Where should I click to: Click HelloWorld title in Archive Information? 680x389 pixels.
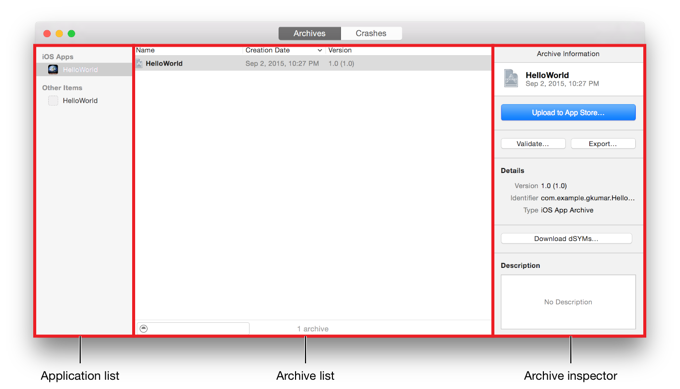pyautogui.click(x=547, y=75)
